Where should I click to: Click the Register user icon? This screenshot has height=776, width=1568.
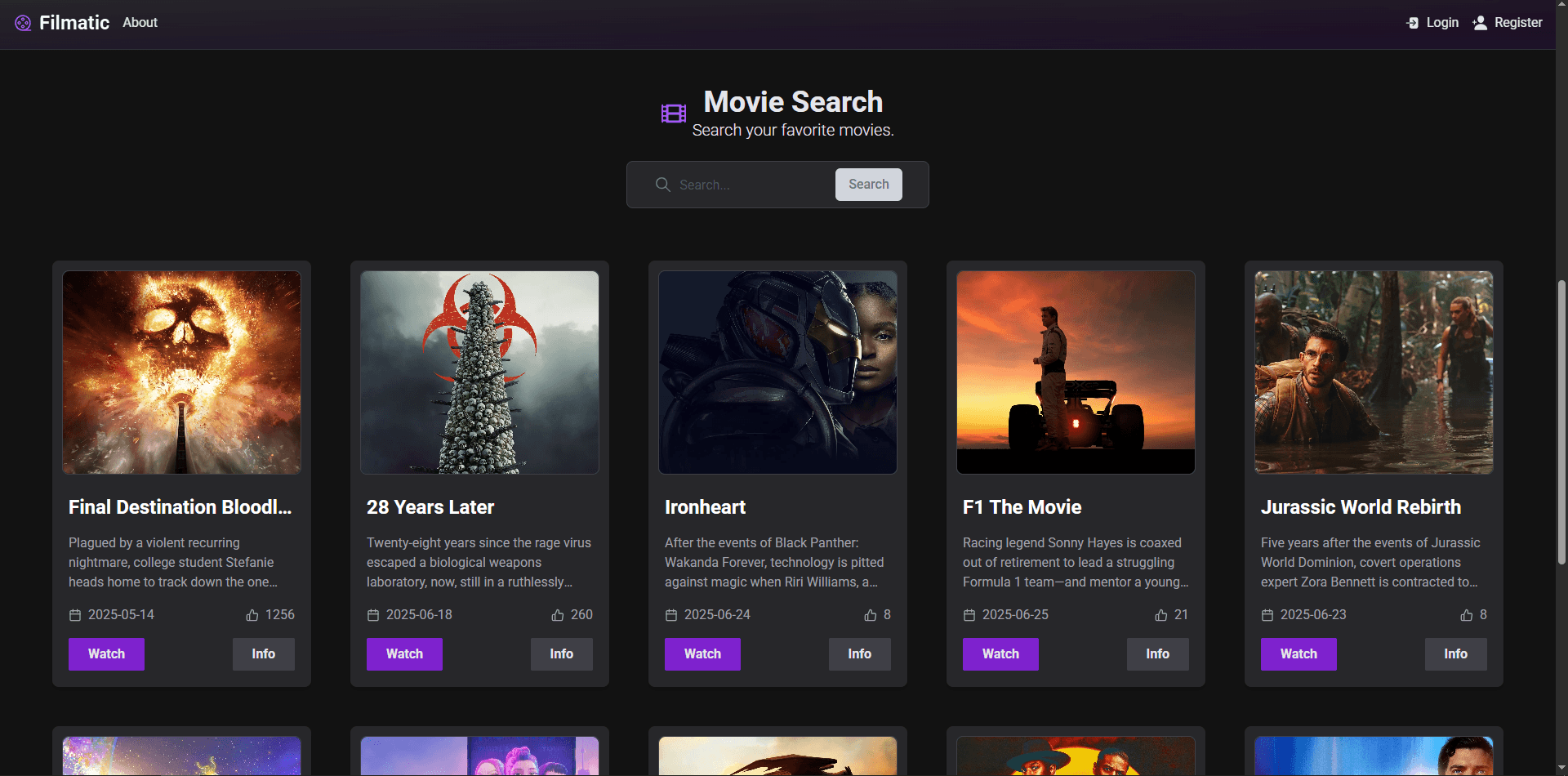pos(1480,23)
